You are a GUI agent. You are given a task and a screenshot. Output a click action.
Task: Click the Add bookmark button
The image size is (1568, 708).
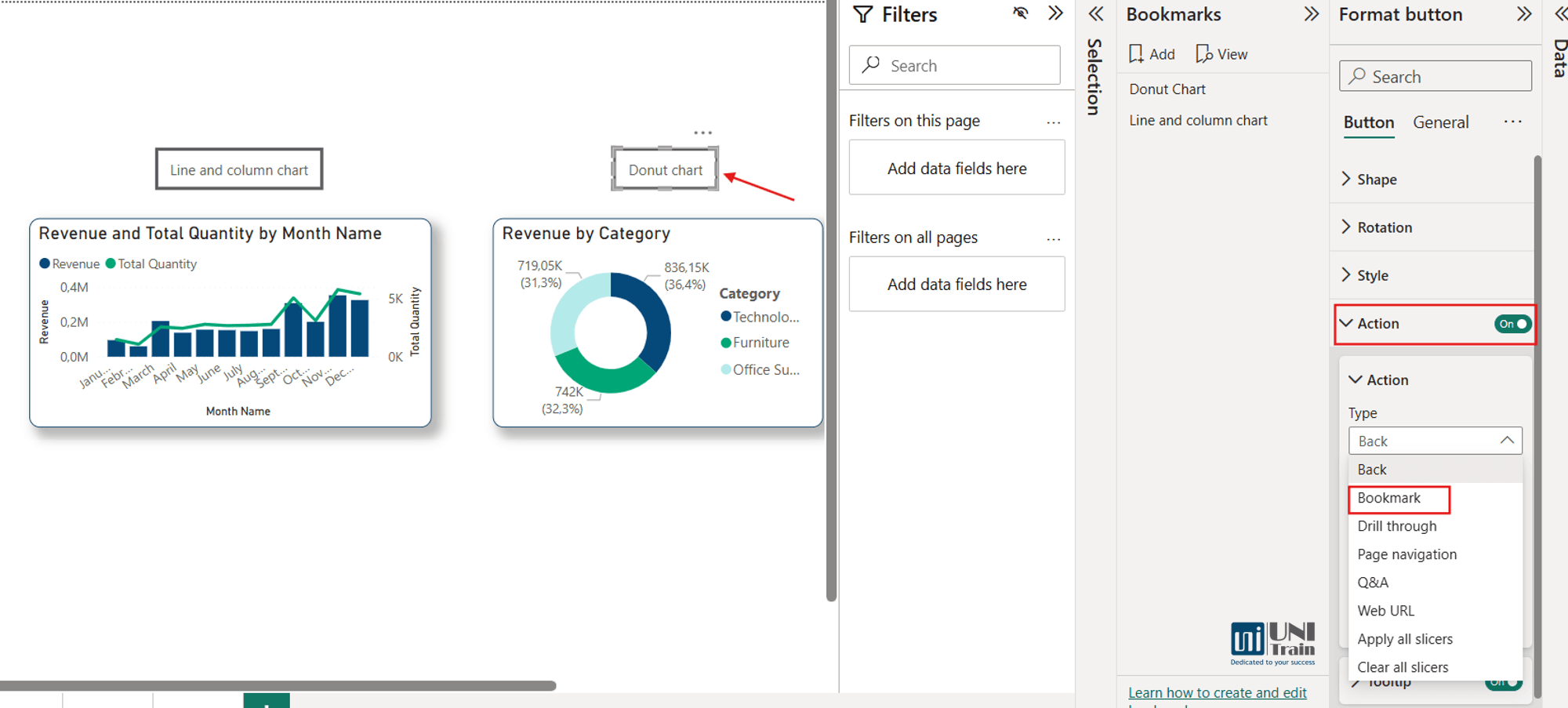coord(1152,54)
